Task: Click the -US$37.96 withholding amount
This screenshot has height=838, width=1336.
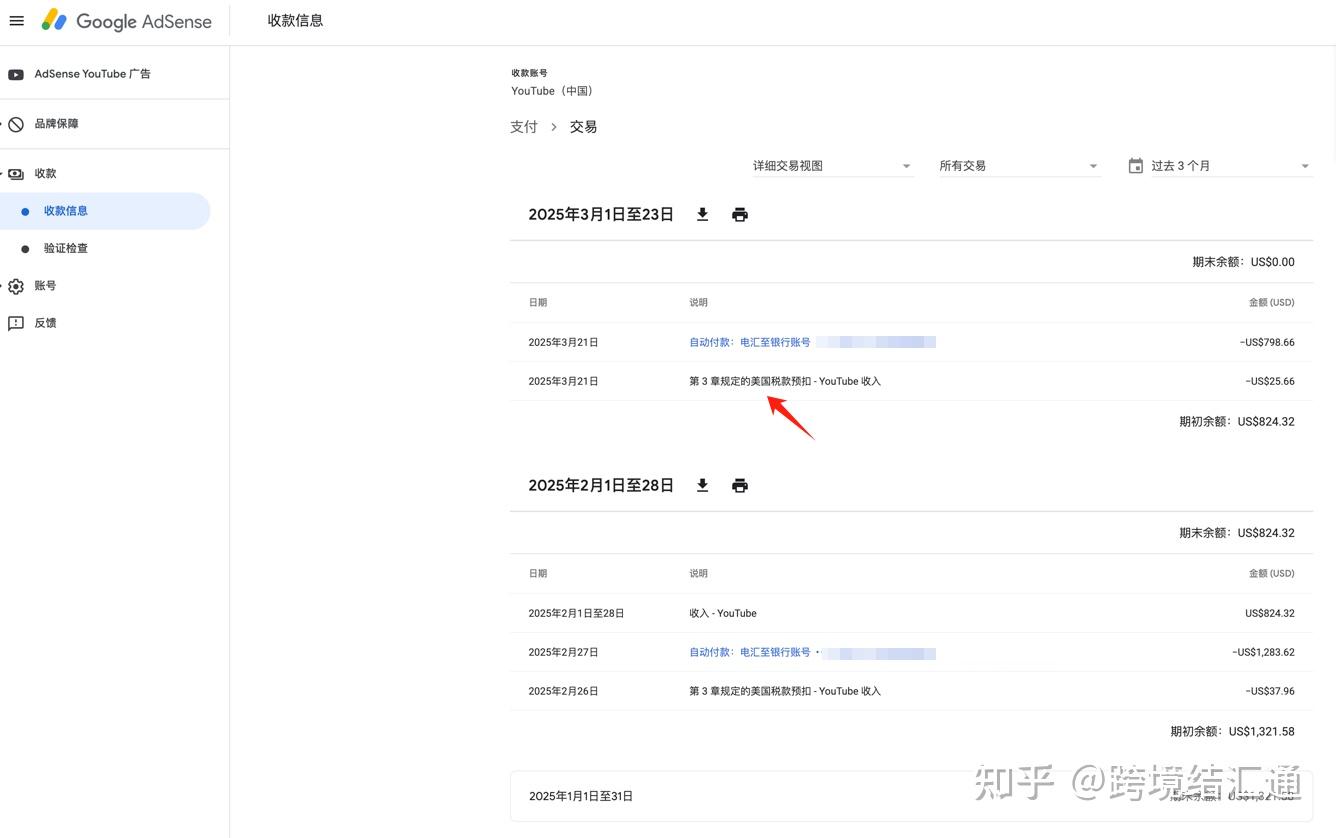Action: [1270, 692]
